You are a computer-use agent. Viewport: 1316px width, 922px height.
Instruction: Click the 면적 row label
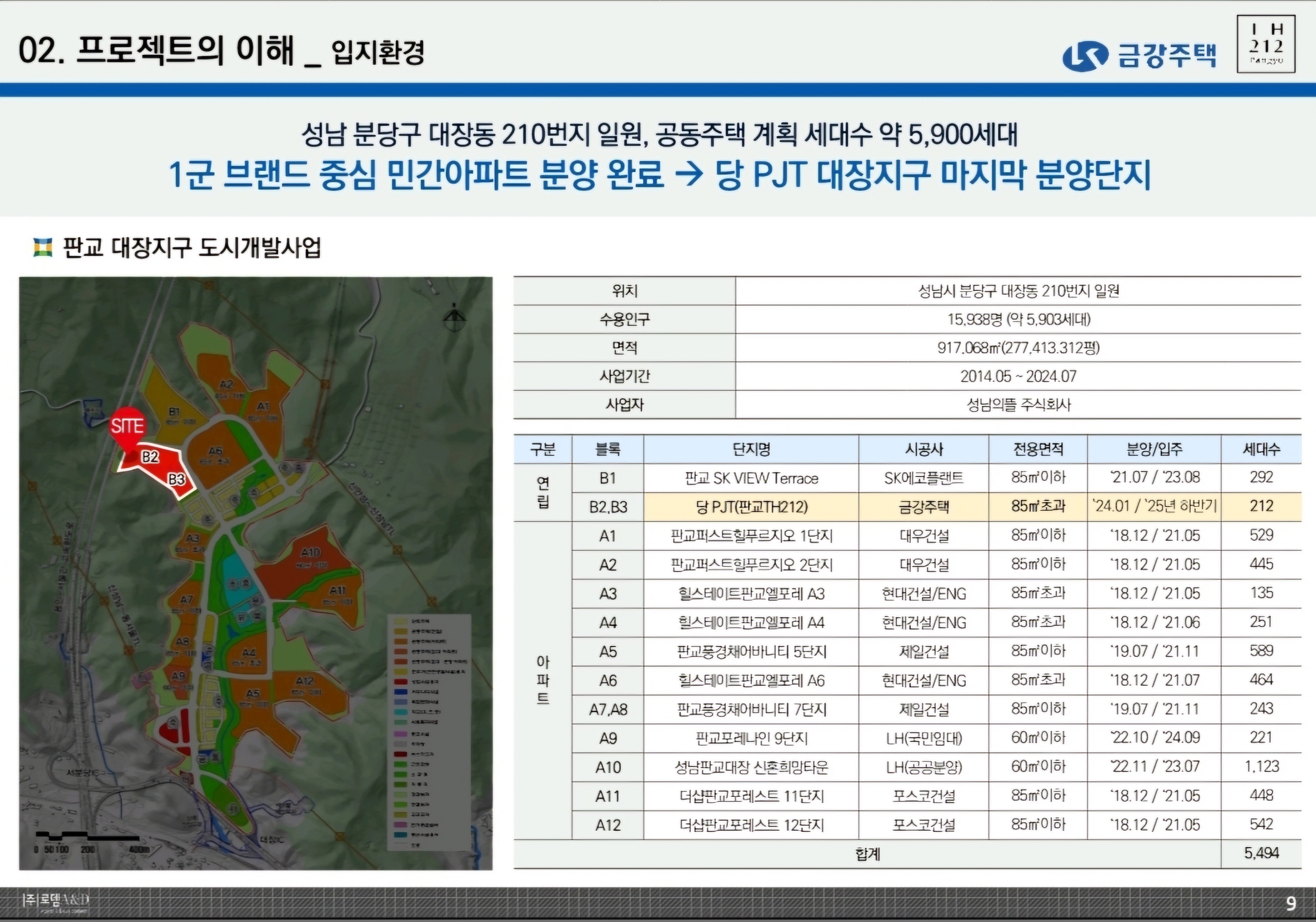click(x=625, y=347)
